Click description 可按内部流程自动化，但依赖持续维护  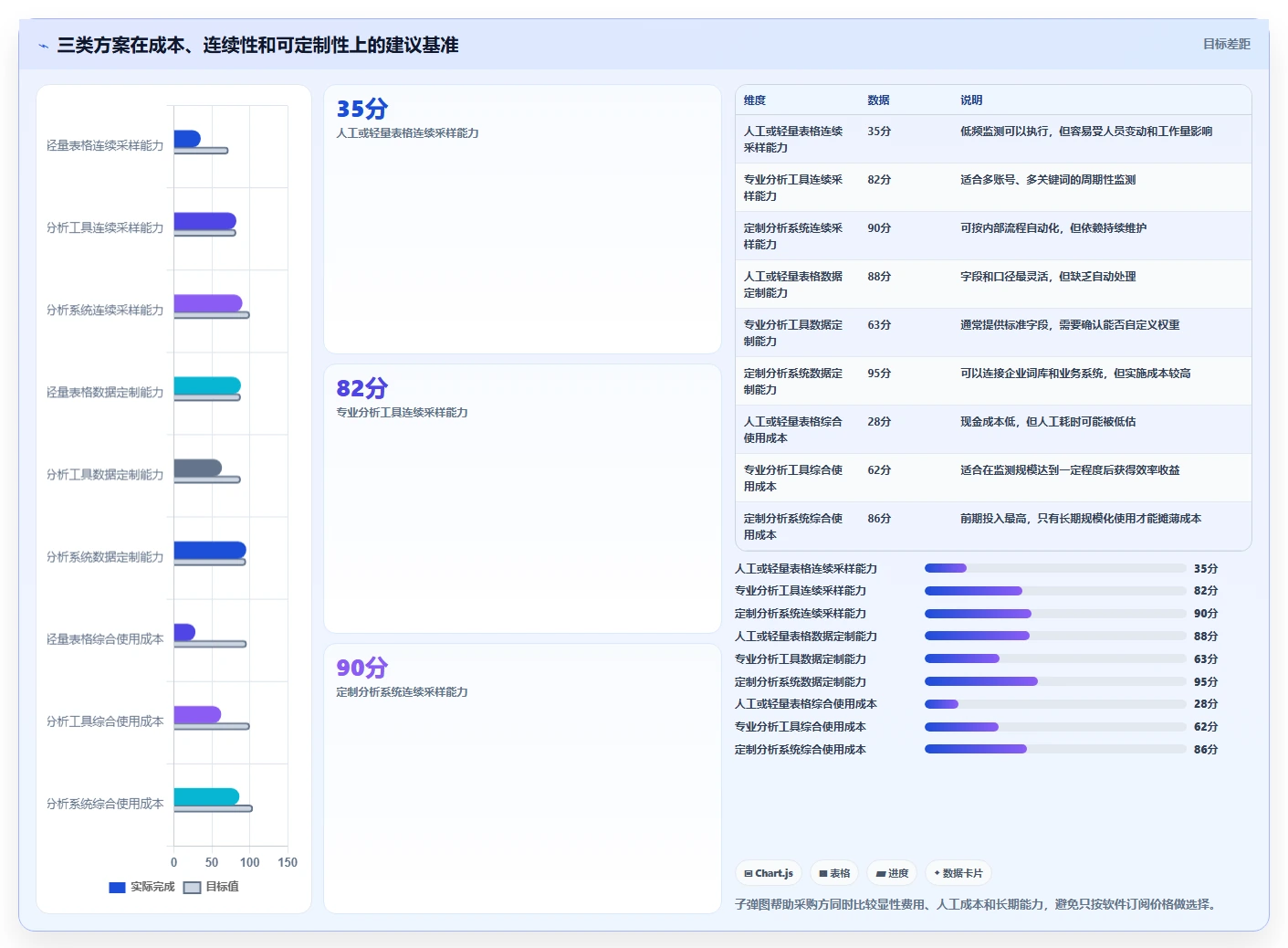[x=1053, y=228]
